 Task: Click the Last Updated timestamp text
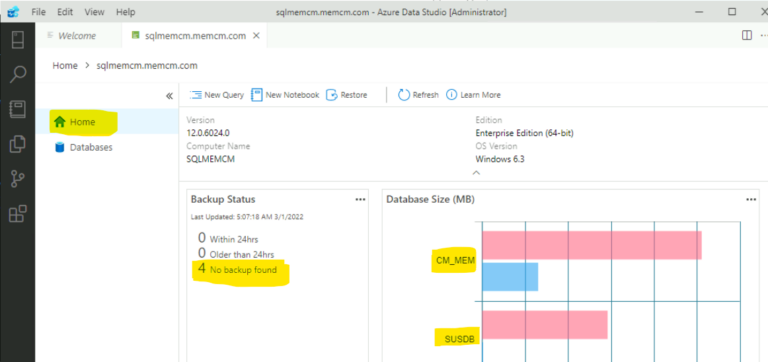click(247, 217)
